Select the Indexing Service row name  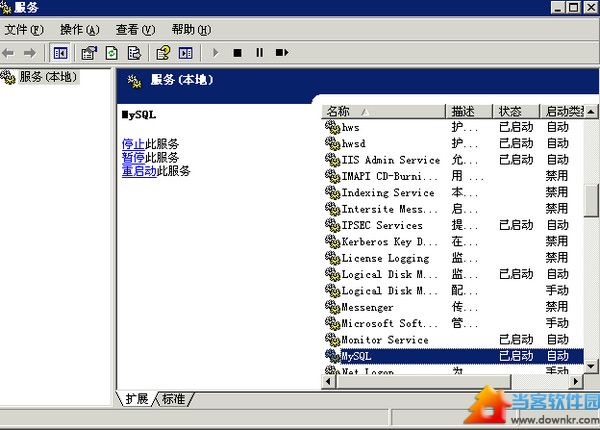click(388, 192)
